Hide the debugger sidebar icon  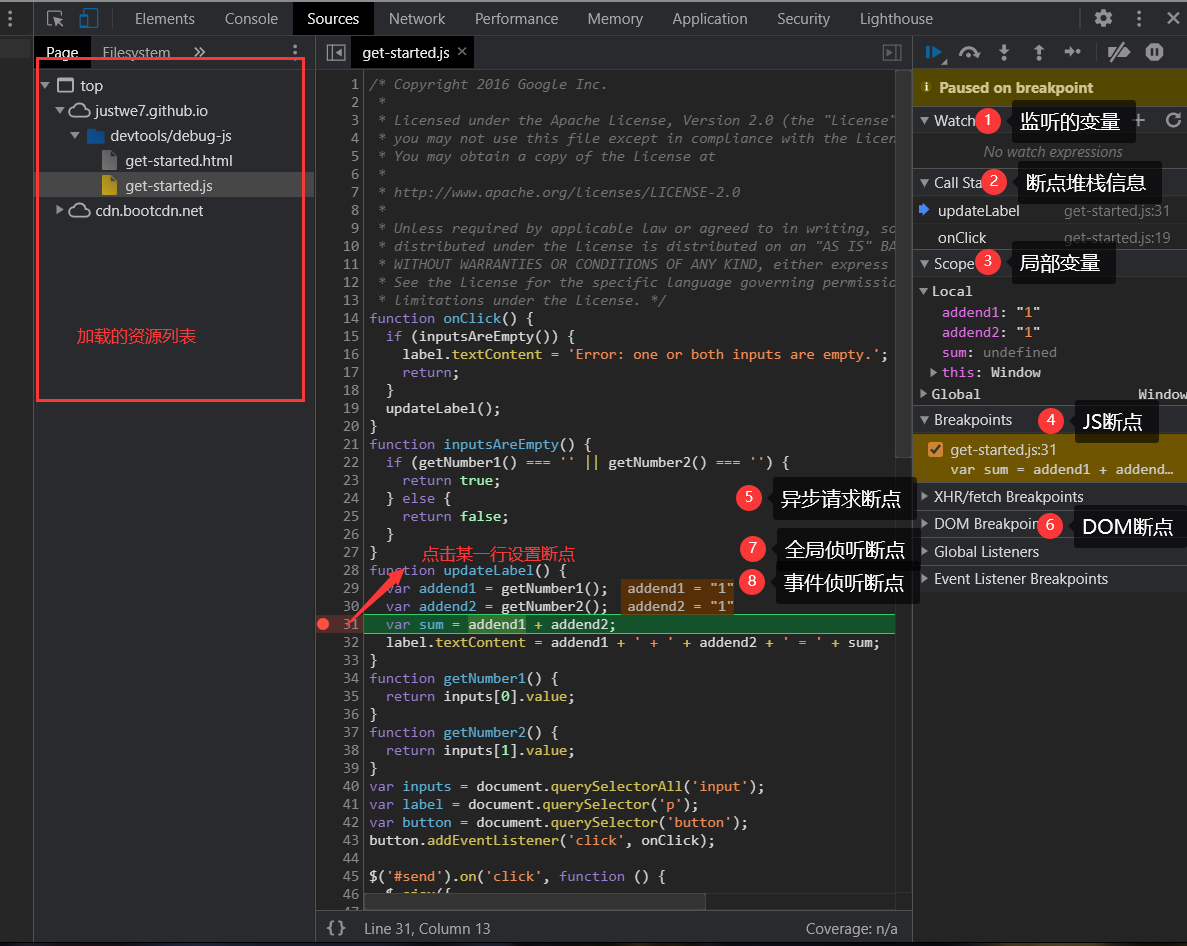[893, 52]
